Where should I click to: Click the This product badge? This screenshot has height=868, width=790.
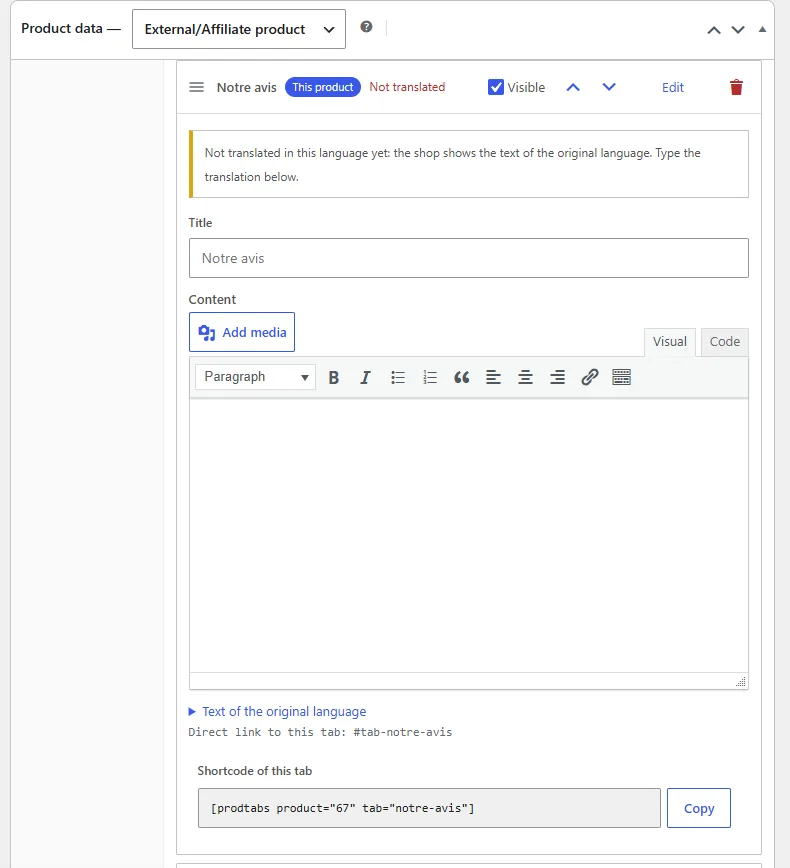(x=323, y=87)
